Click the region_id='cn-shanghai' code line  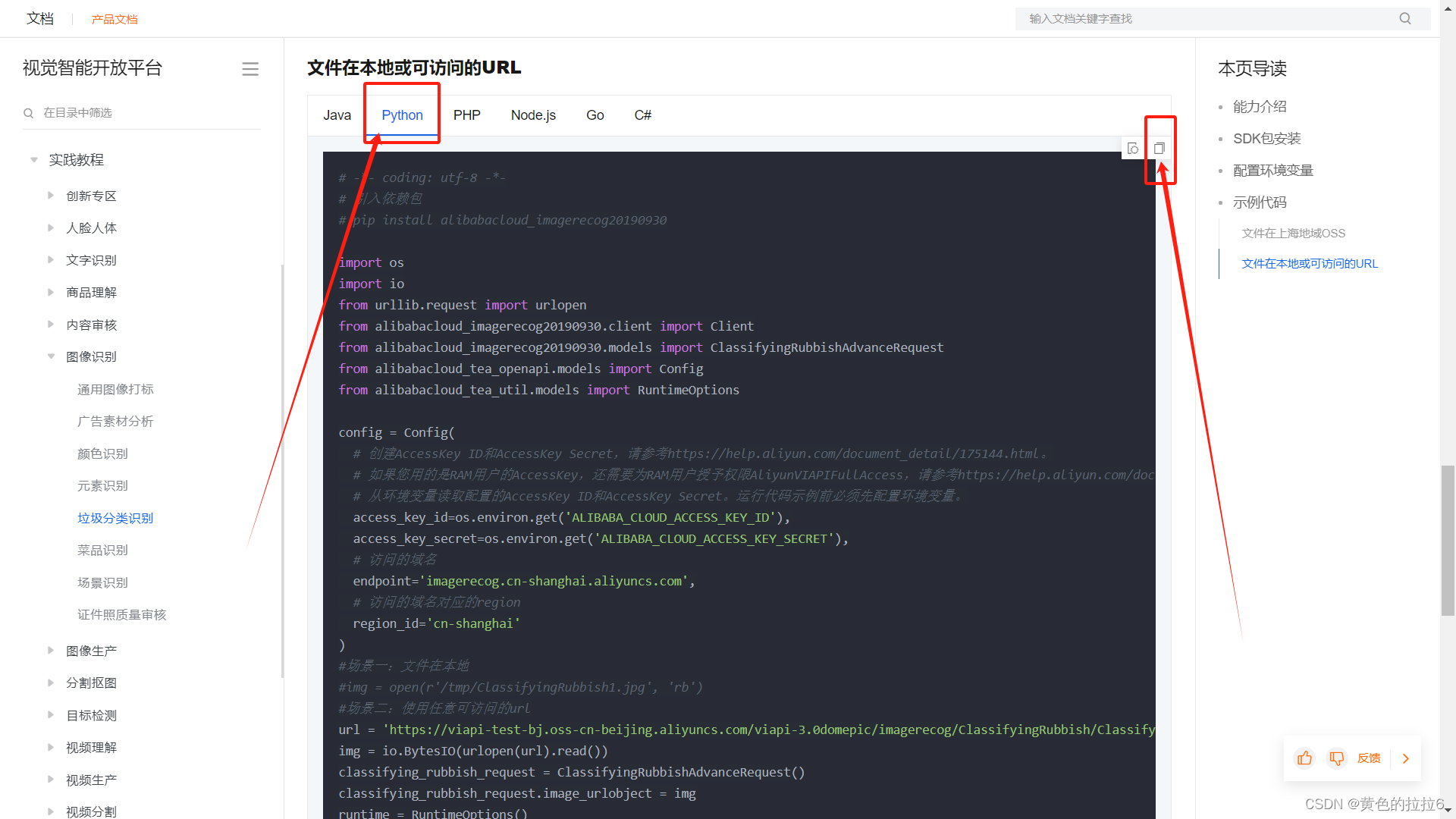436,623
